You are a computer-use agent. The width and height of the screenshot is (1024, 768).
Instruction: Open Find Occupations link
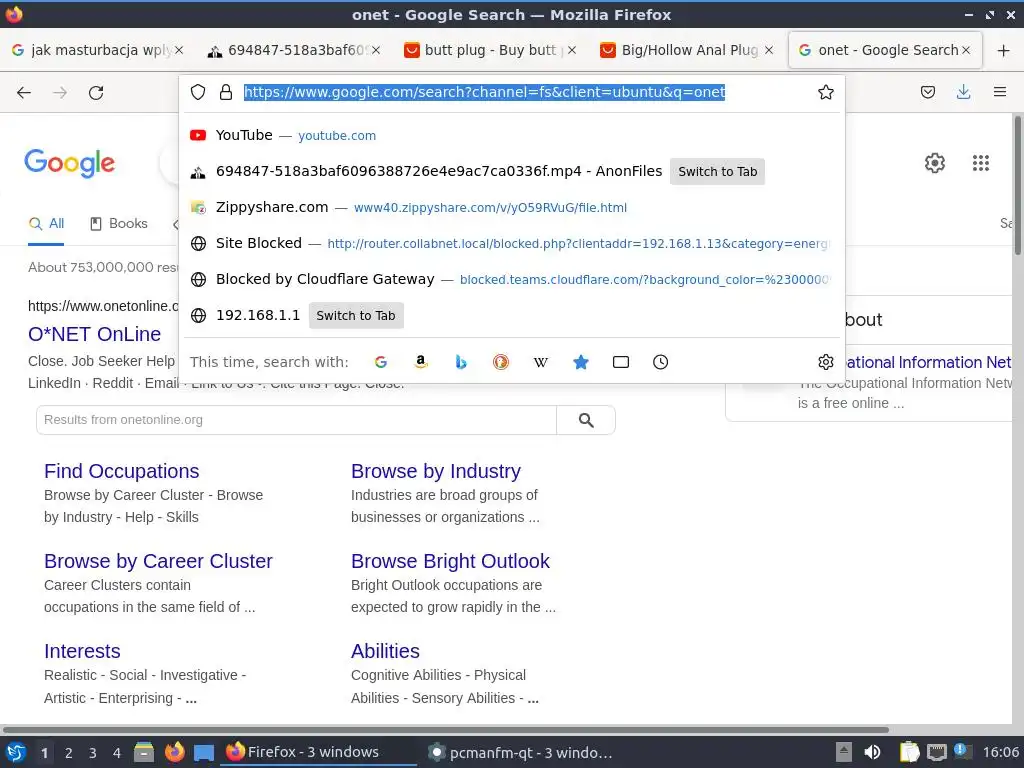click(121, 471)
